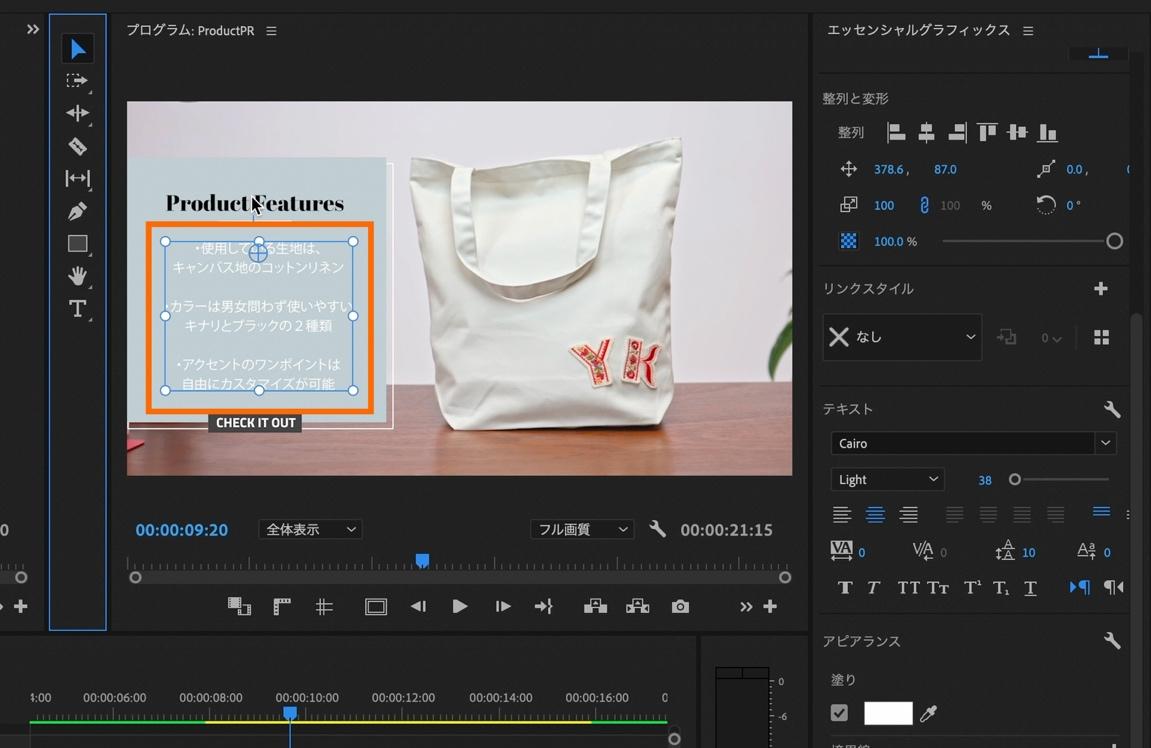1151x748 pixels.
Task: Click the 00:00:09:20 current timecode field
Action: coord(182,530)
